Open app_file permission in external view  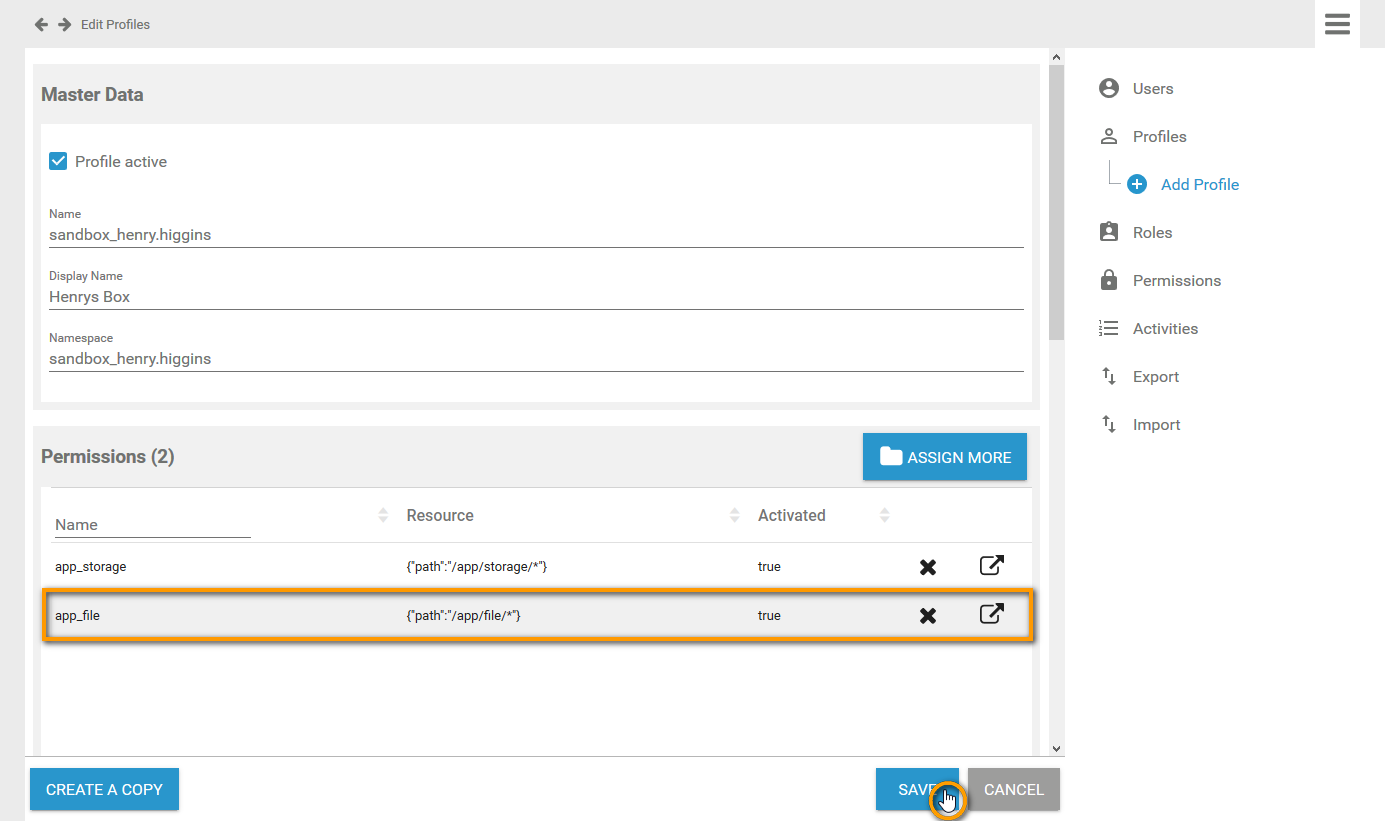[x=991, y=615]
